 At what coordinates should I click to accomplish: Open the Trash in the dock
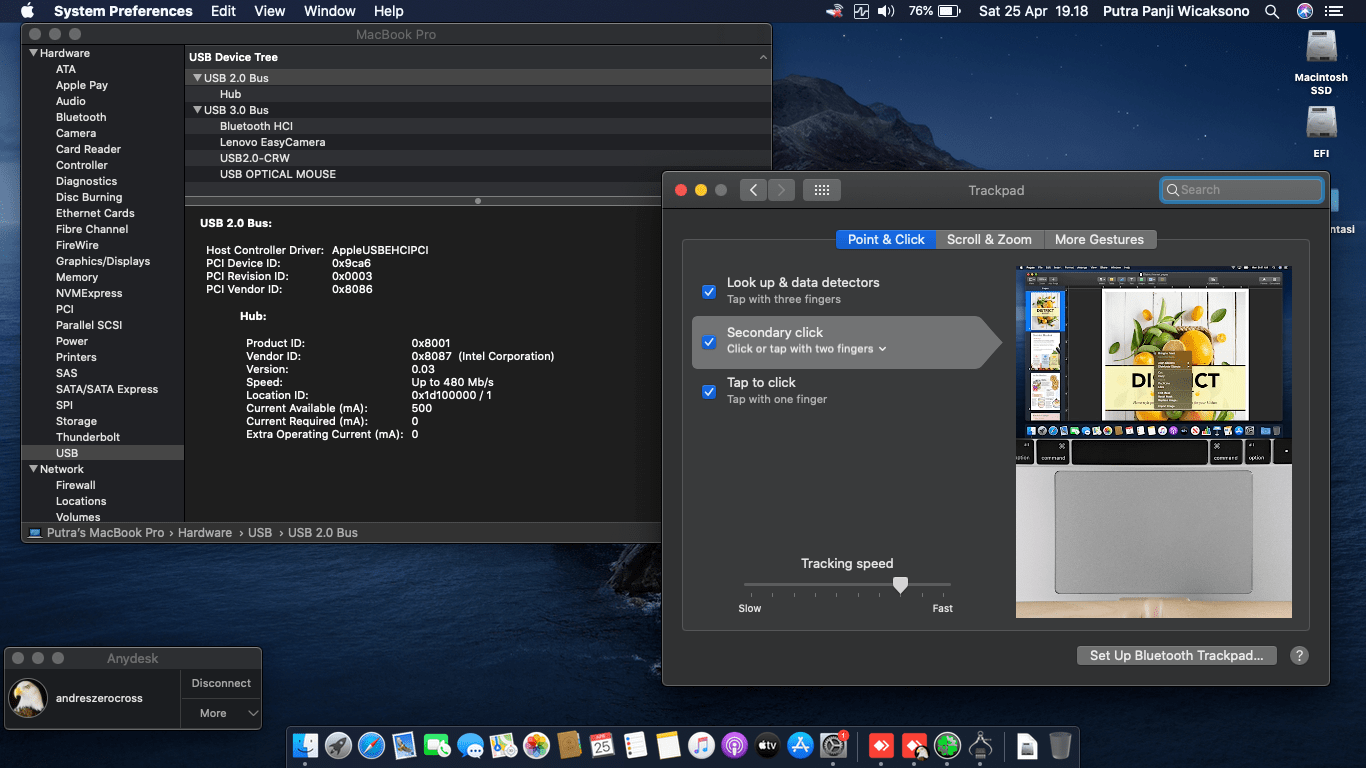[1060, 745]
